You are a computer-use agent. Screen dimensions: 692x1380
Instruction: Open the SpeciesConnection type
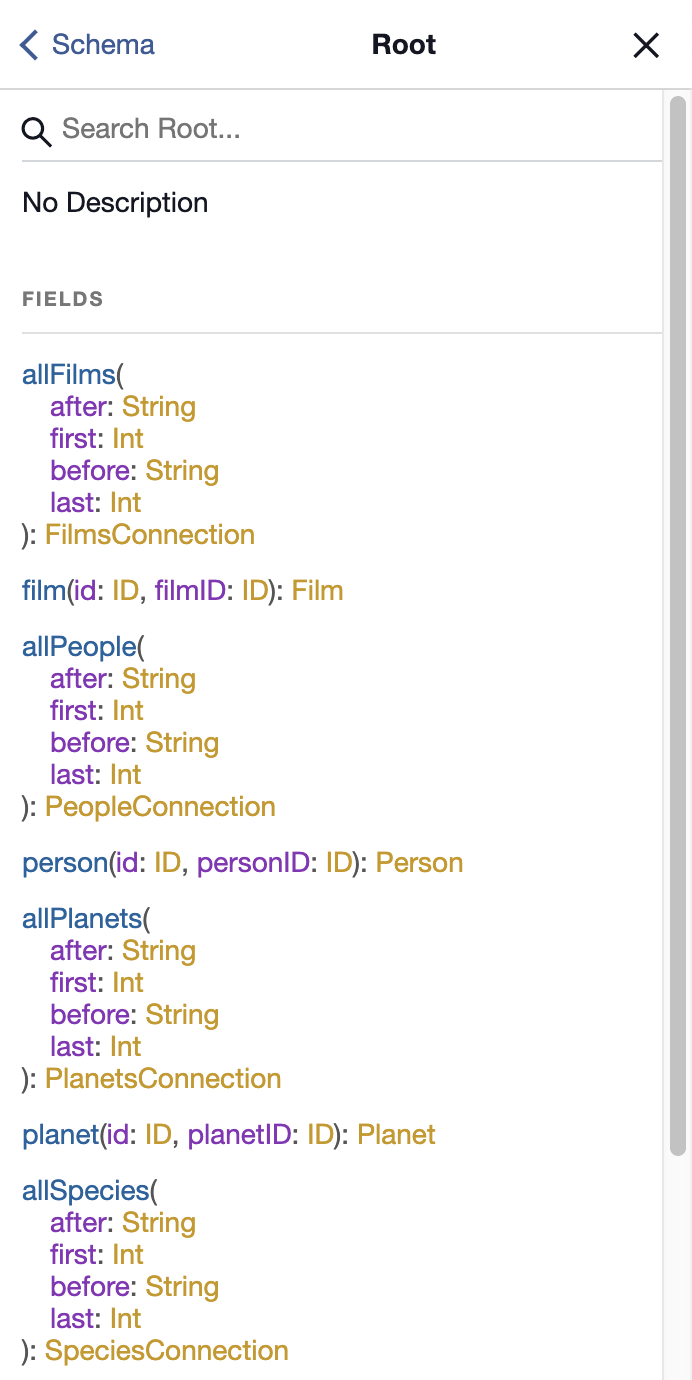167,1351
